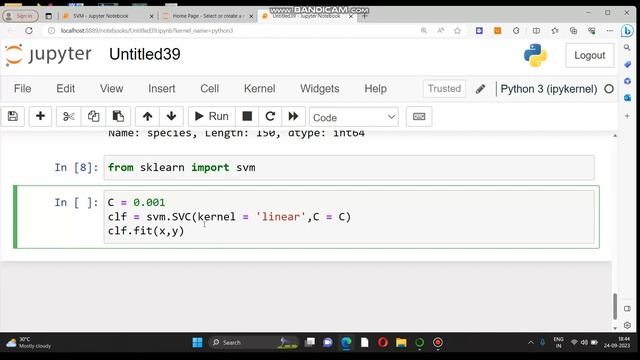Open the Cell menu
The height and width of the screenshot is (360, 640).
209,89
